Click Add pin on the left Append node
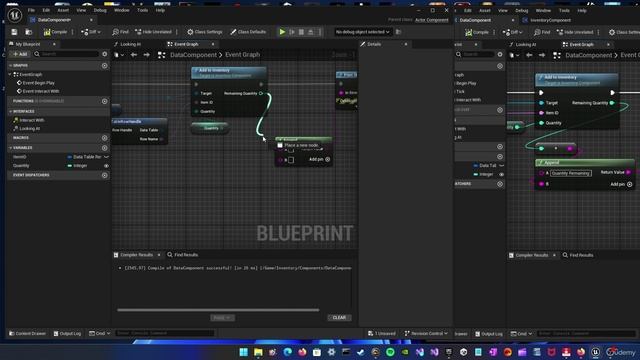Viewport: 640px width, 360px height. [x=319, y=160]
